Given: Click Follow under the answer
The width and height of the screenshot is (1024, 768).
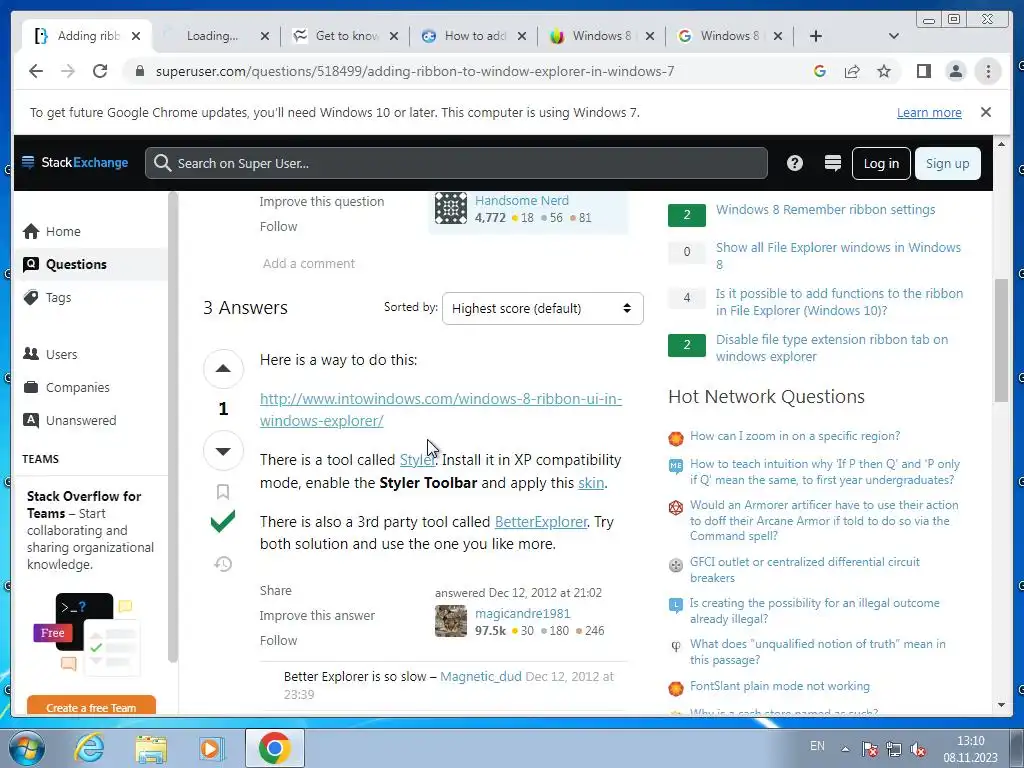Looking at the screenshot, I should [278, 640].
